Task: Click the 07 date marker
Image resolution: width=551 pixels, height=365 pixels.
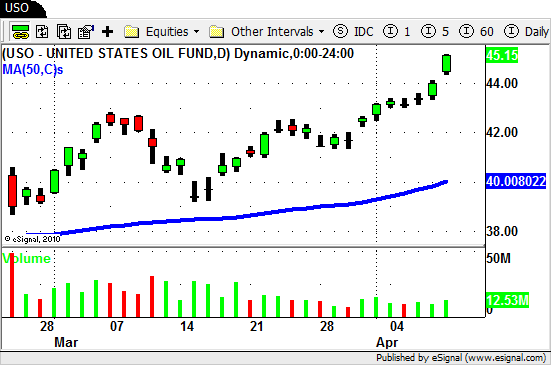Action: tap(117, 326)
